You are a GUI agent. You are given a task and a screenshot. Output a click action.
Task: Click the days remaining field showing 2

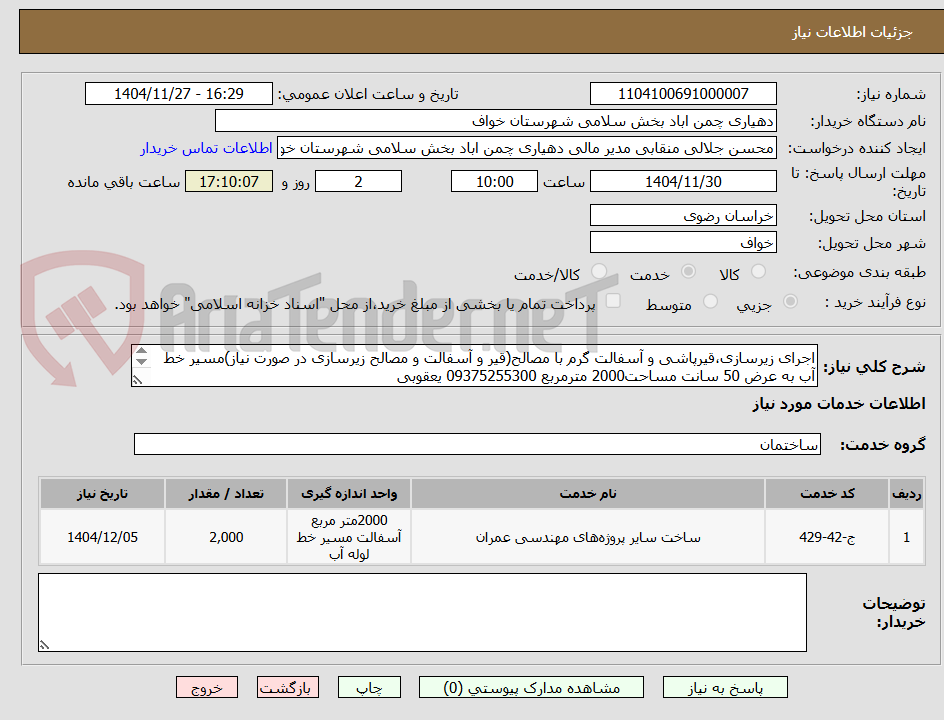click(x=358, y=181)
